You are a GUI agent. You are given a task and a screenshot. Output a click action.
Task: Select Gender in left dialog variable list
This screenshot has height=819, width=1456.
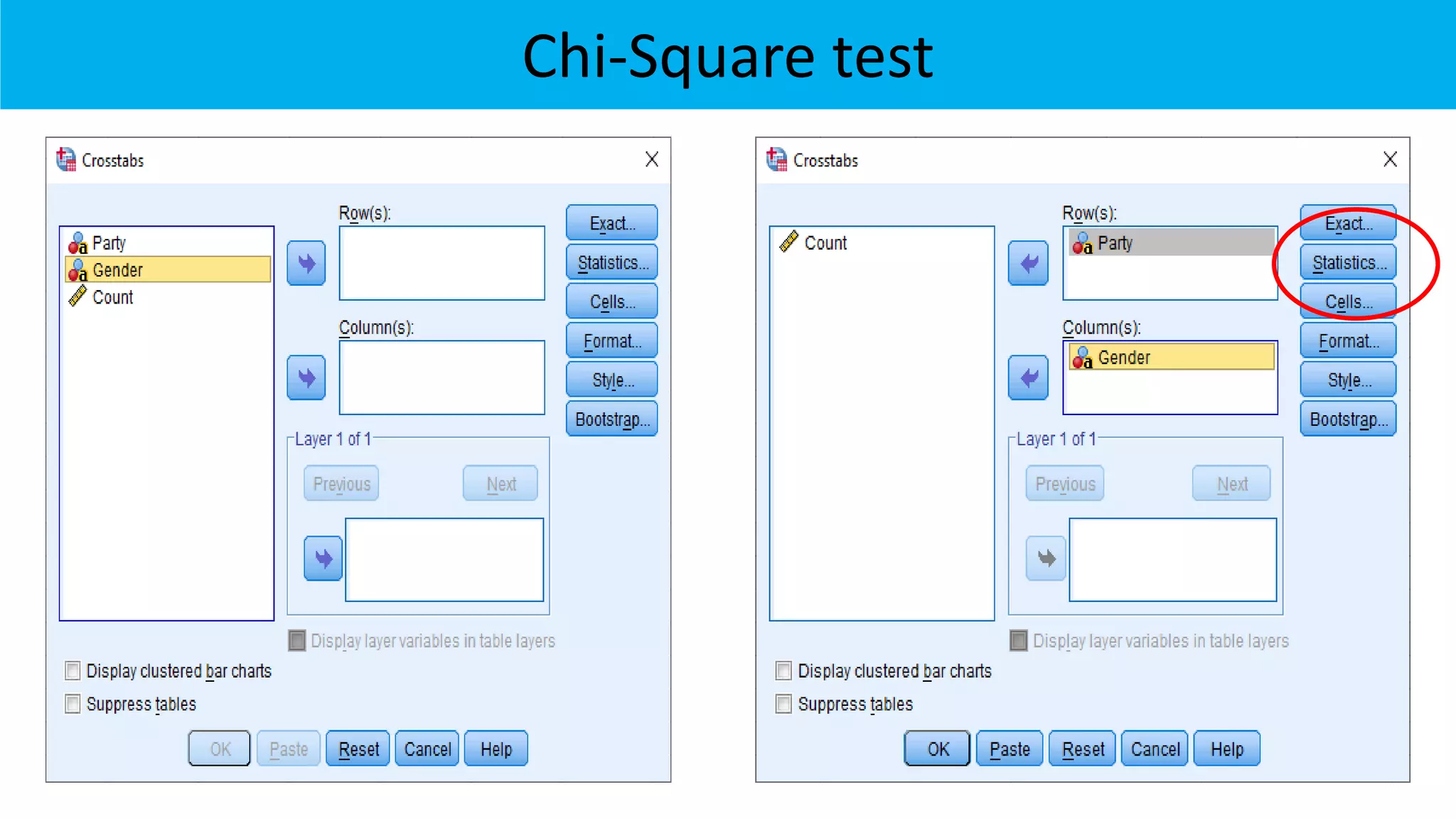click(168, 270)
